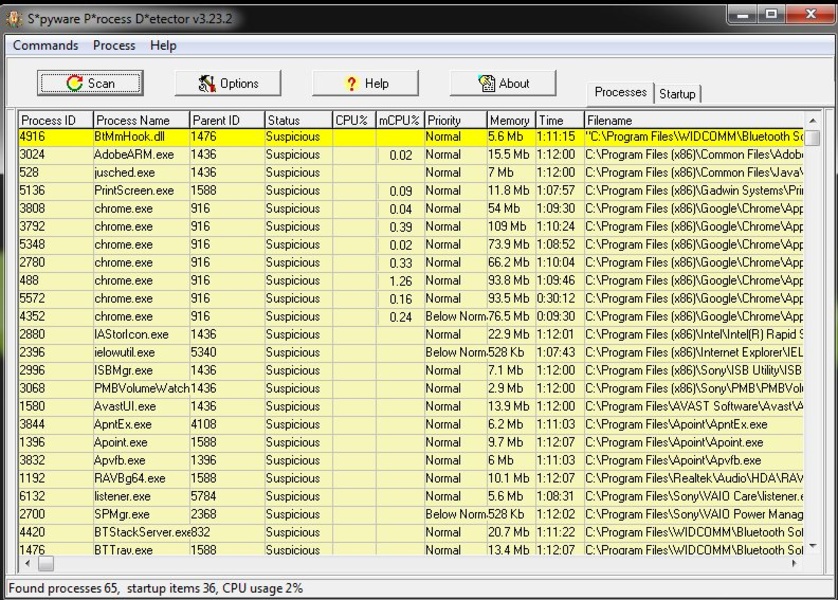
Task: Open the Commands menu
Action: [45, 45]
